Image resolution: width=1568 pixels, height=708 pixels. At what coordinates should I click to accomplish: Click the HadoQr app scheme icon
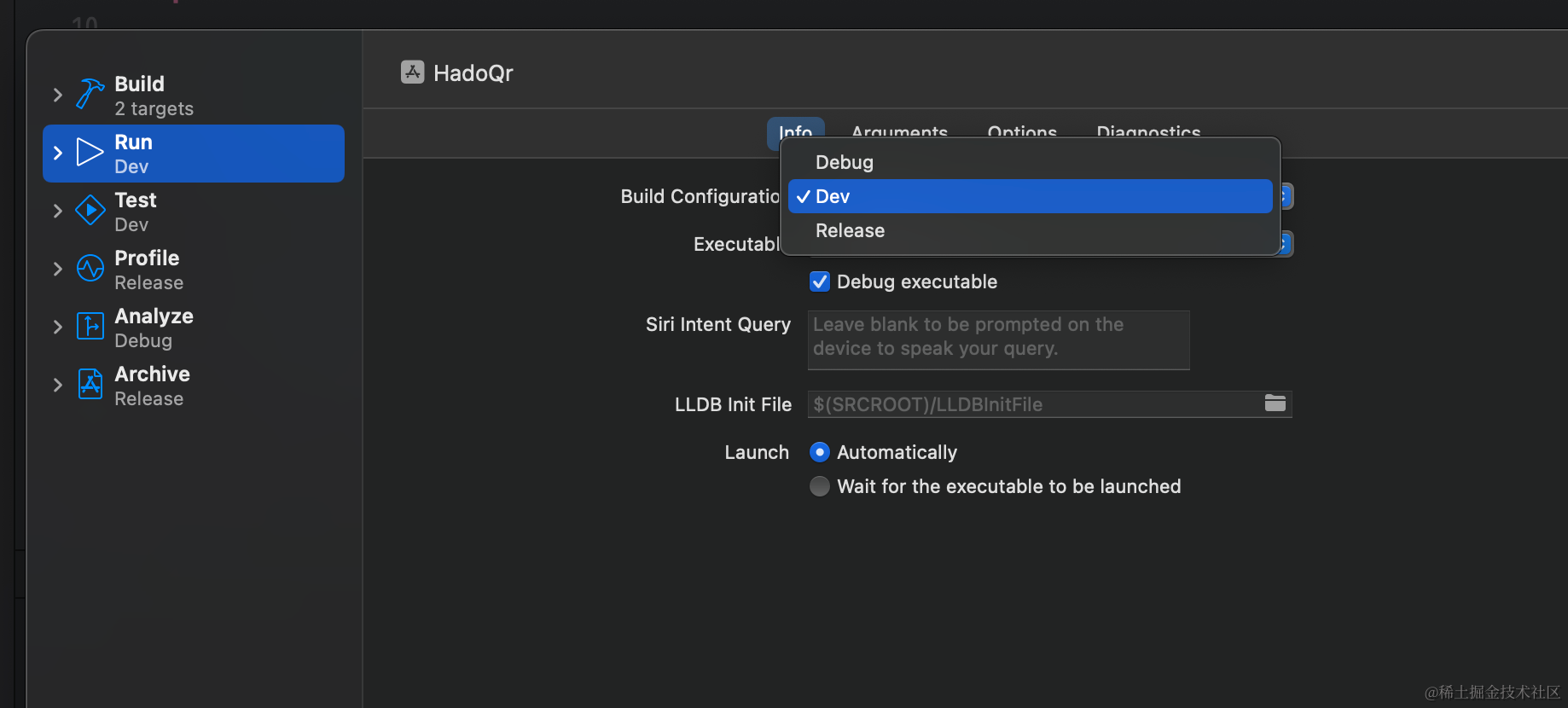click(413, 73)
